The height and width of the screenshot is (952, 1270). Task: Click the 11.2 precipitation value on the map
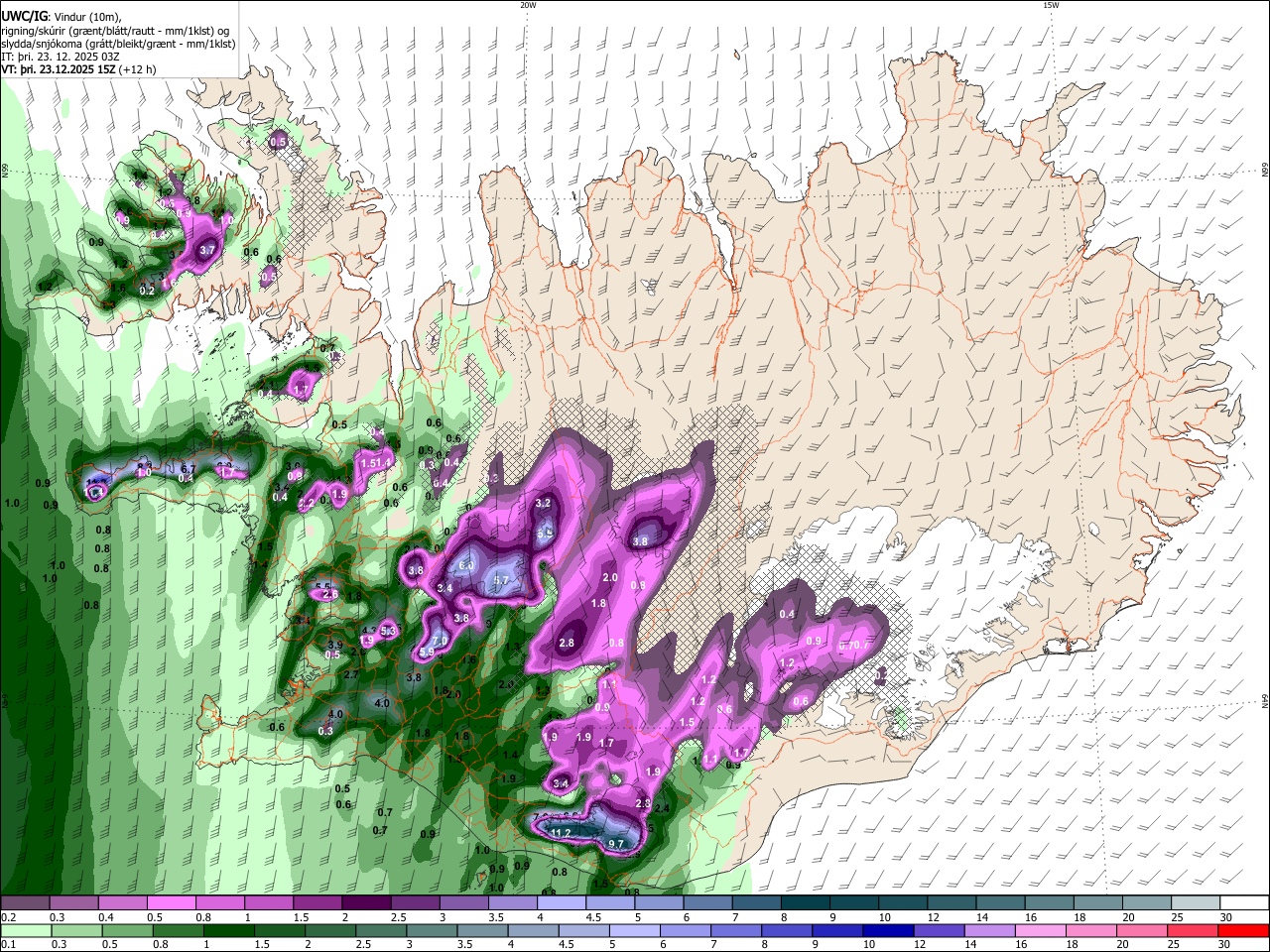coord(560,833)
